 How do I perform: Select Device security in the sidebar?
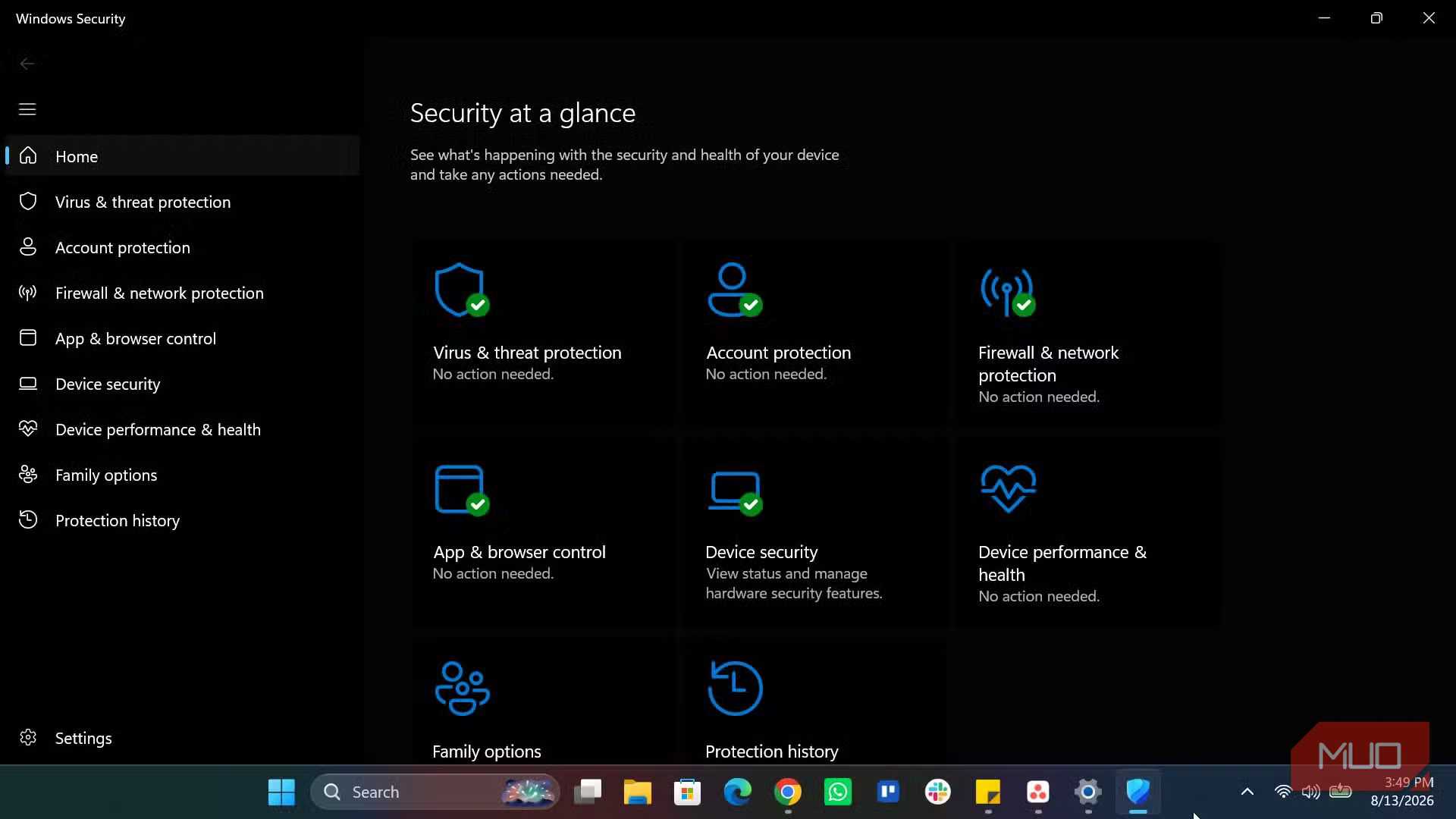[x=182, y=384]
